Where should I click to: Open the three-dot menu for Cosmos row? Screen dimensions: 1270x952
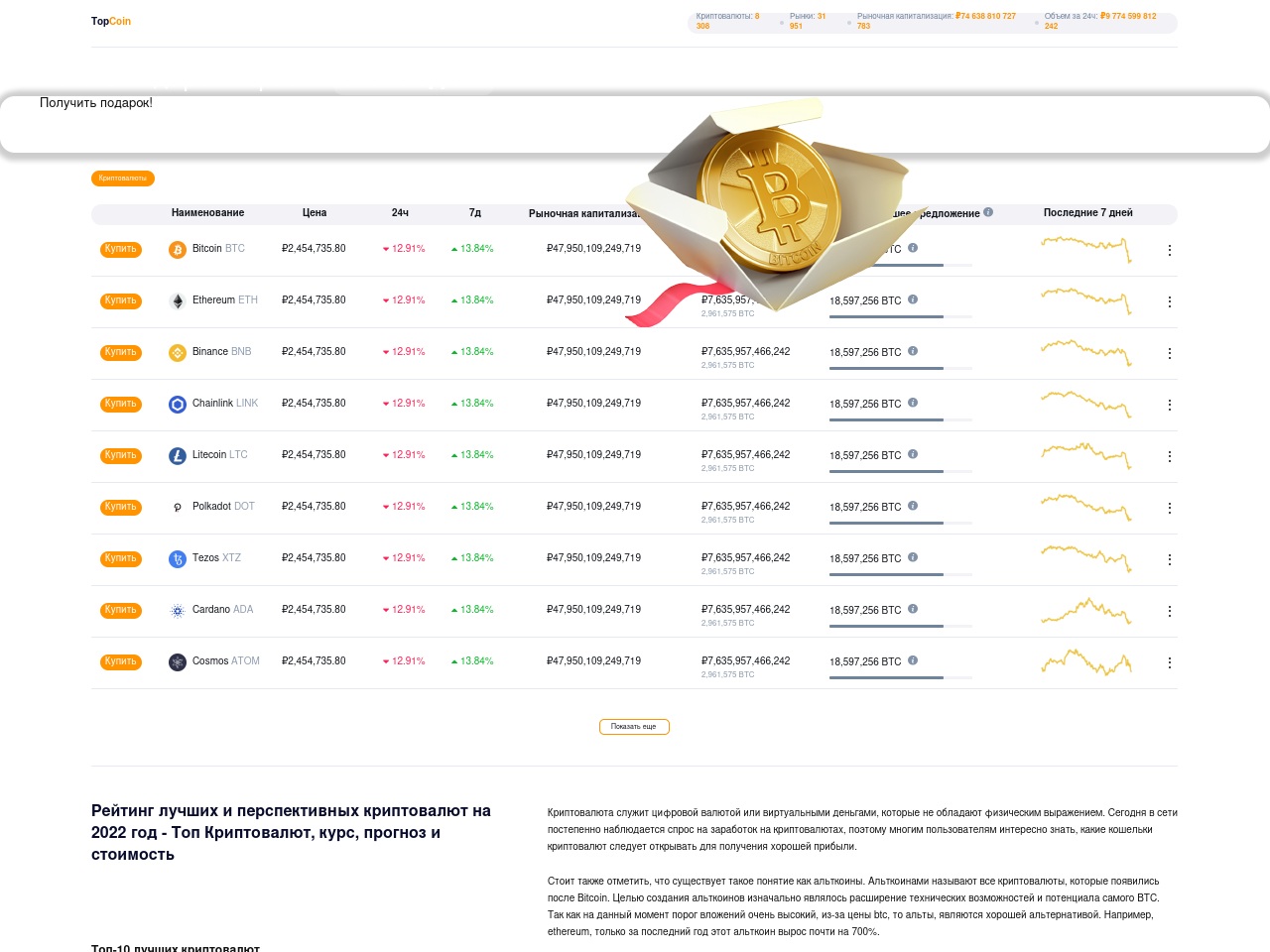(x=1170, y=662)
